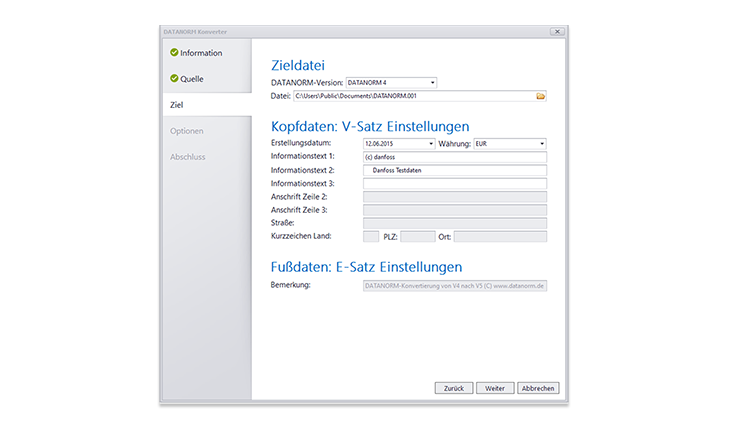Click the green checkmark icon beside Quelle
729x430 pixels.
174,78
